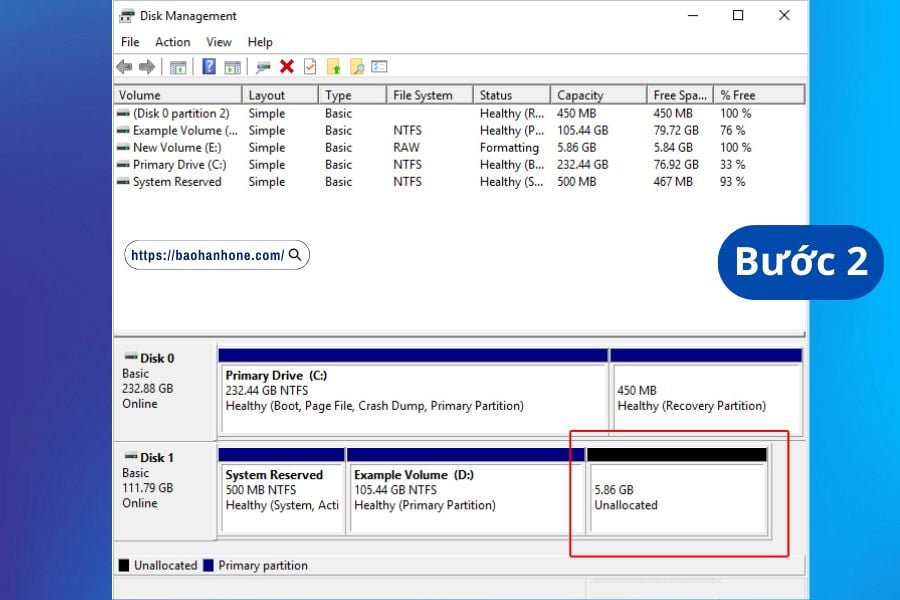Open the File menu
The height and width of the screenshot is (600, 900).
coord(130,42)
